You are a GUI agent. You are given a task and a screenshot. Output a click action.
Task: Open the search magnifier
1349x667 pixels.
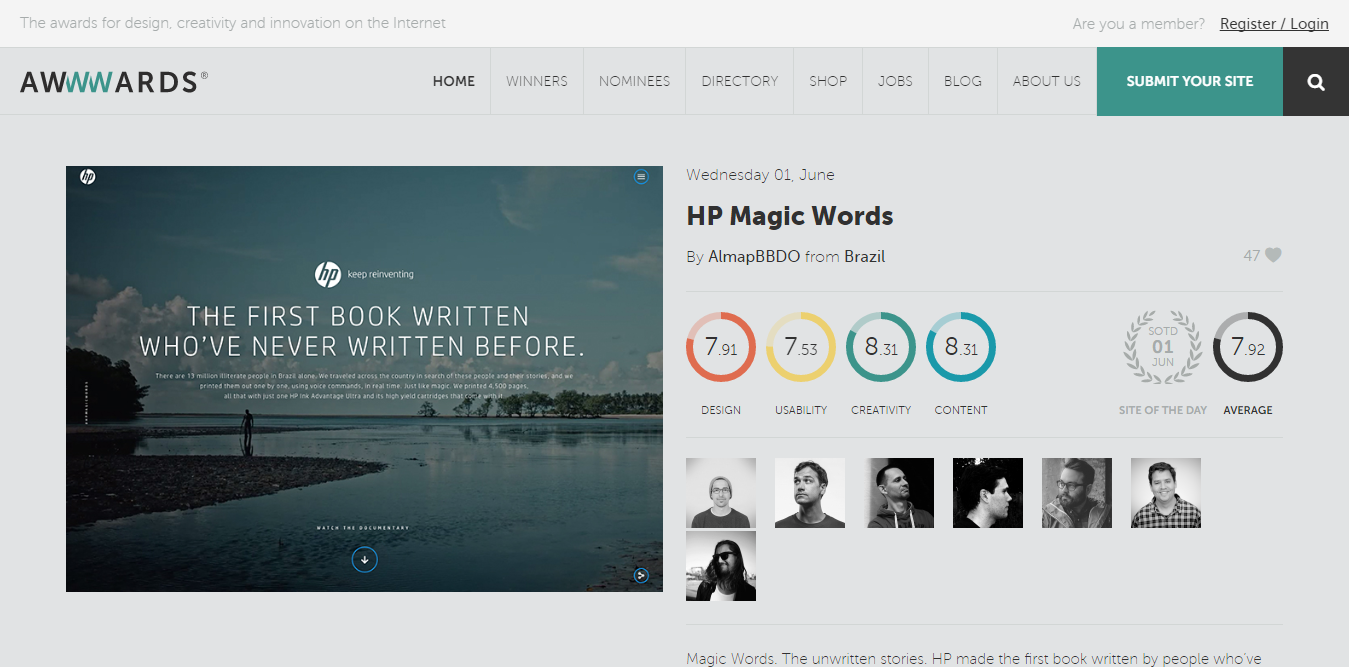1315,81
